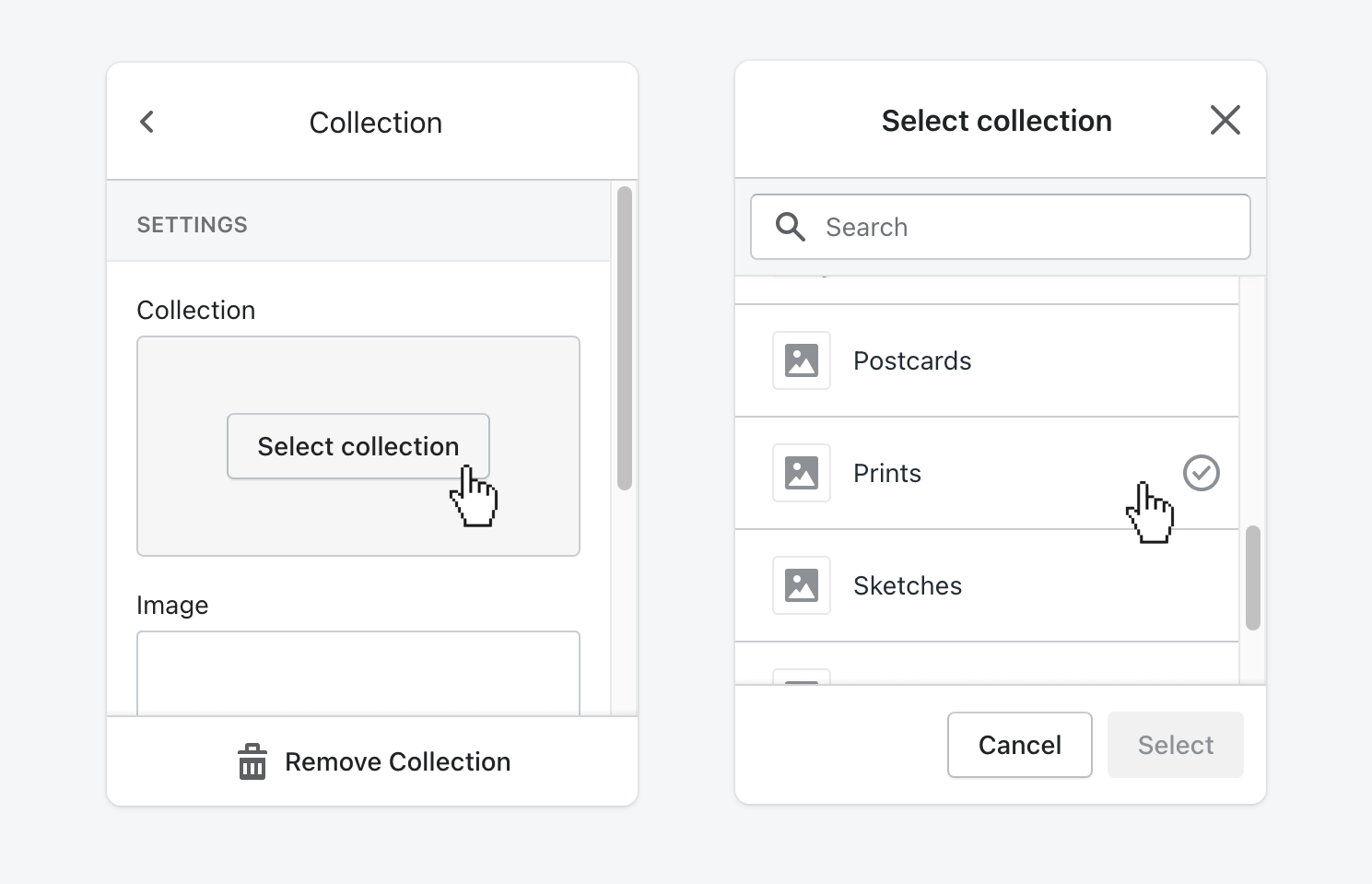Screen dimensions: 1372x884
Task: Click the trash can icon beside Remove Collection
Action: (252, 761)
